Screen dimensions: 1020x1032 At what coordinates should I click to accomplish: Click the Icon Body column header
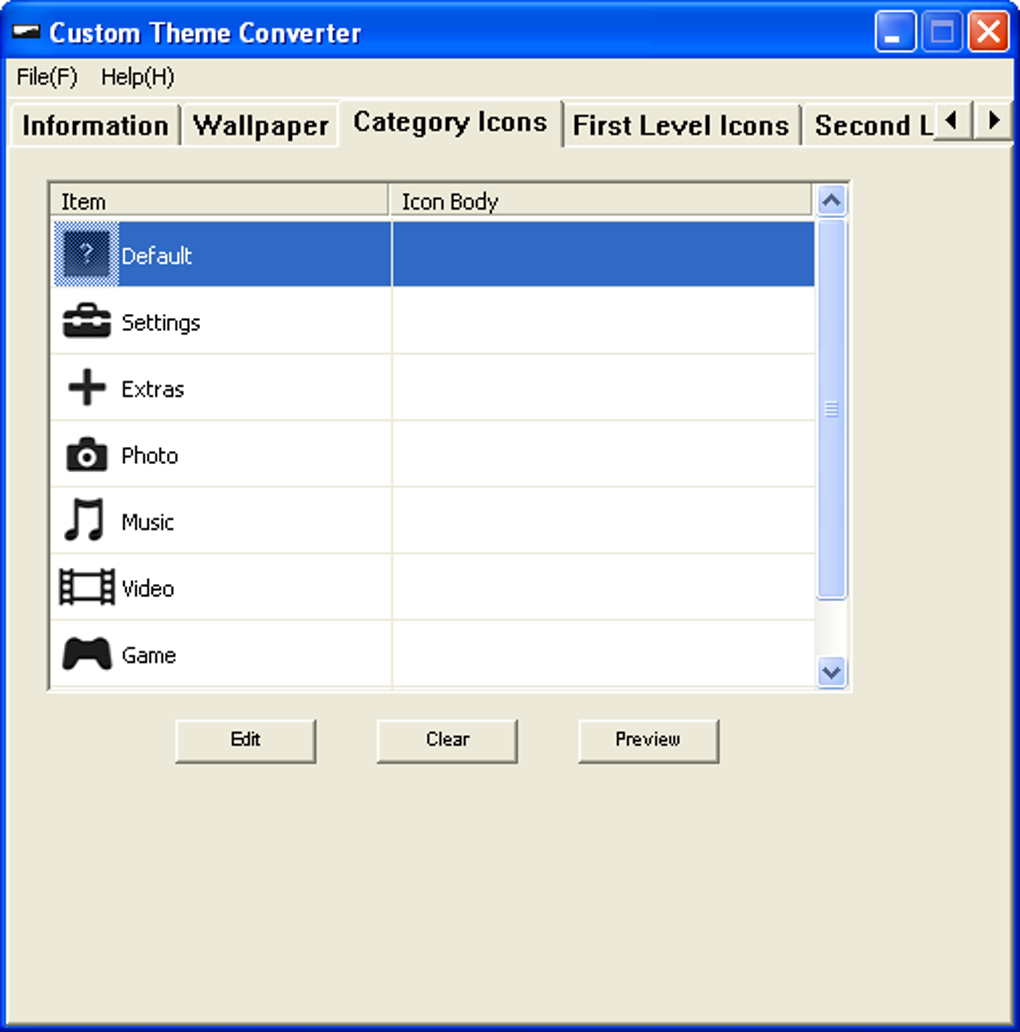pos(600,201)
